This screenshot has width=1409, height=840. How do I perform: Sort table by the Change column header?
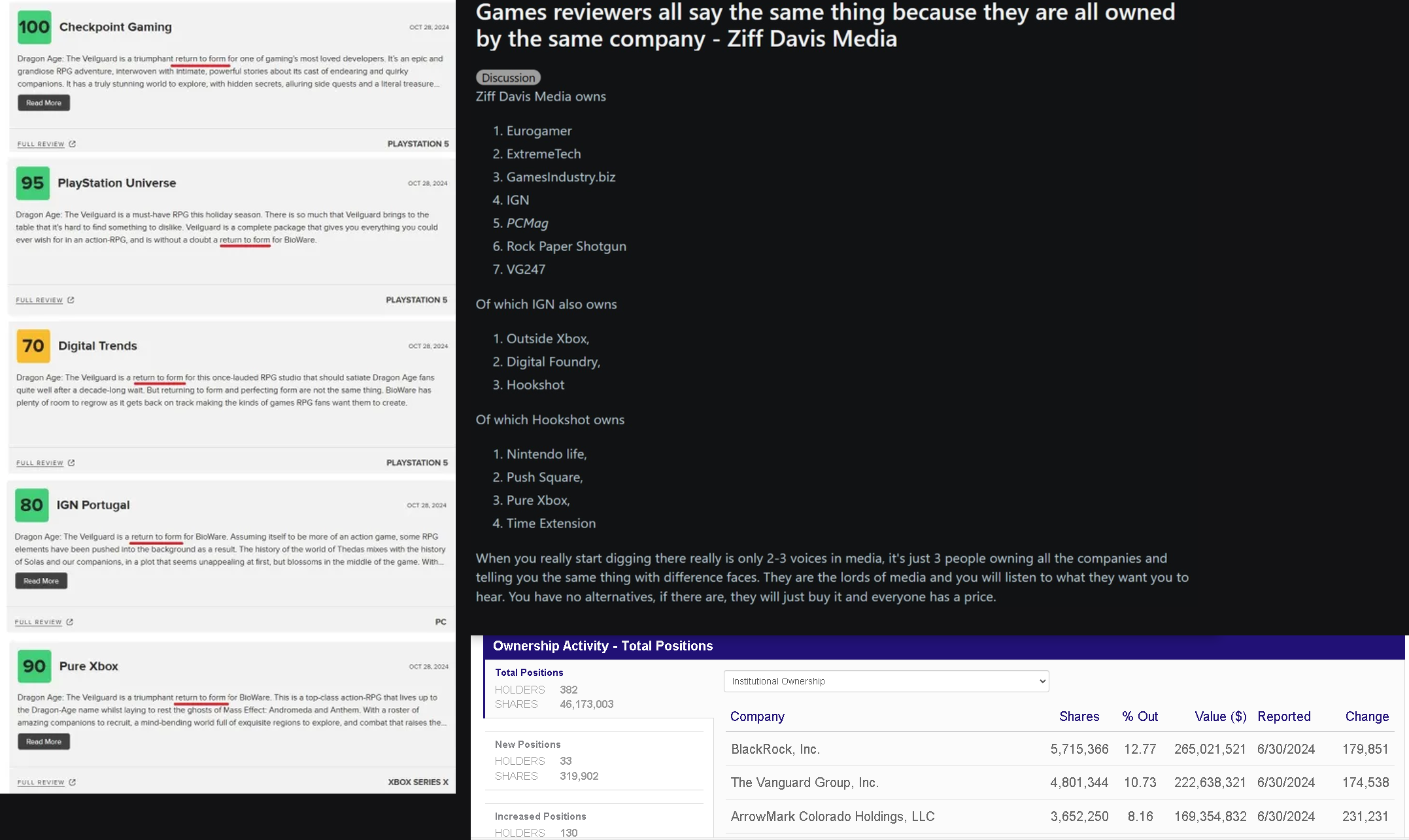[x=1367, y=716]
